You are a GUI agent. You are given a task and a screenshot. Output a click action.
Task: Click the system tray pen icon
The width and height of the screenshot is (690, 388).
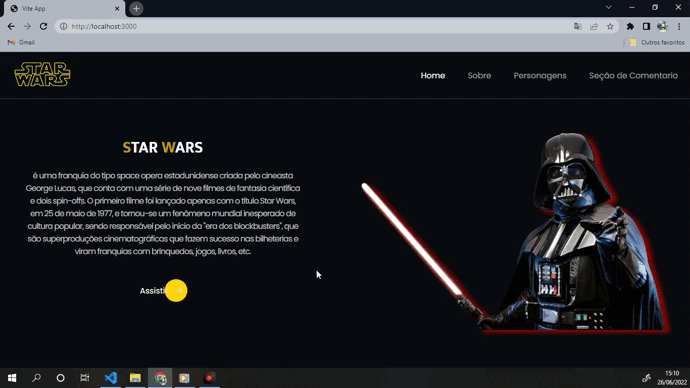coord(646,378)
